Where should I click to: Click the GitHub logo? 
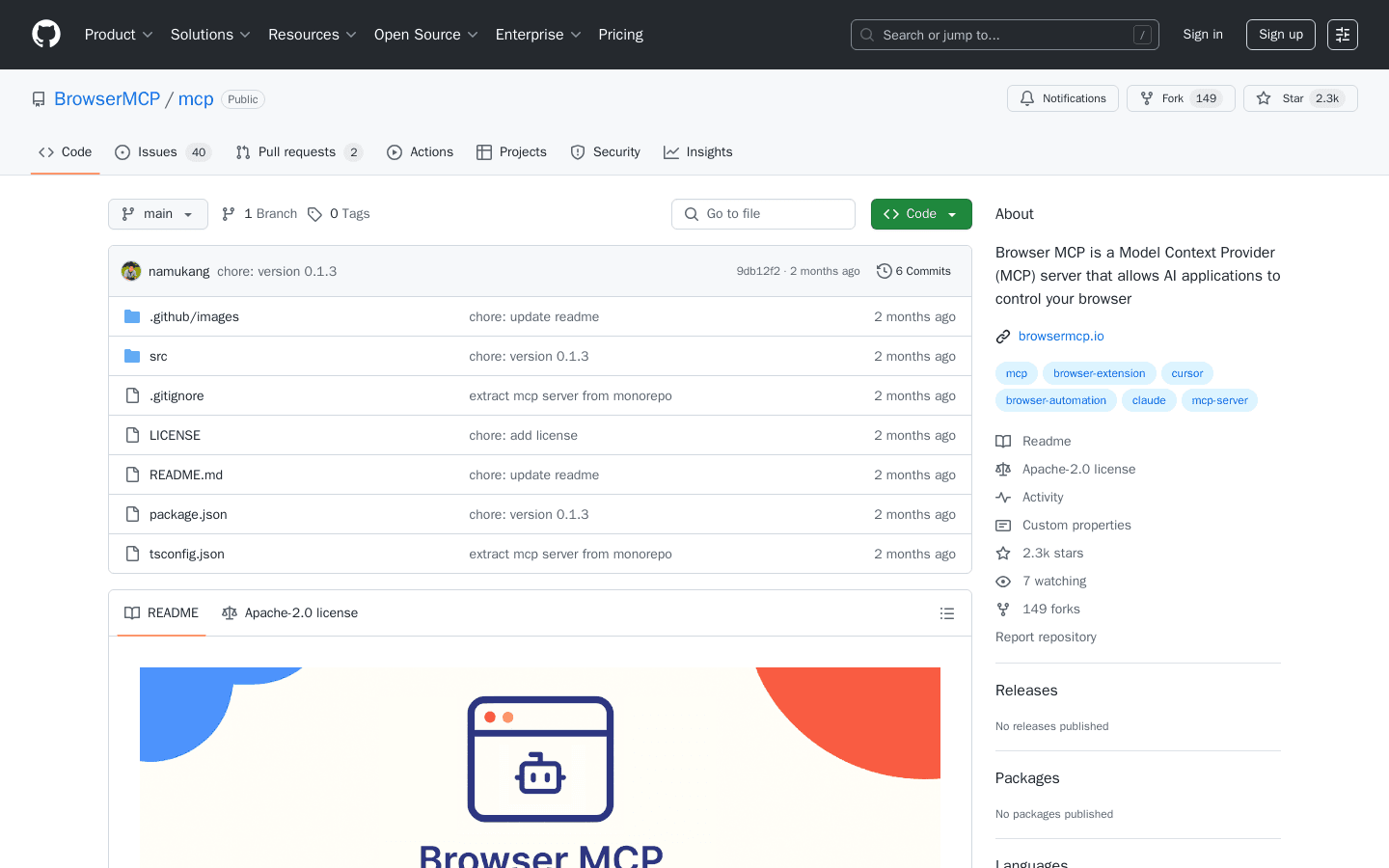pos(45,34)
